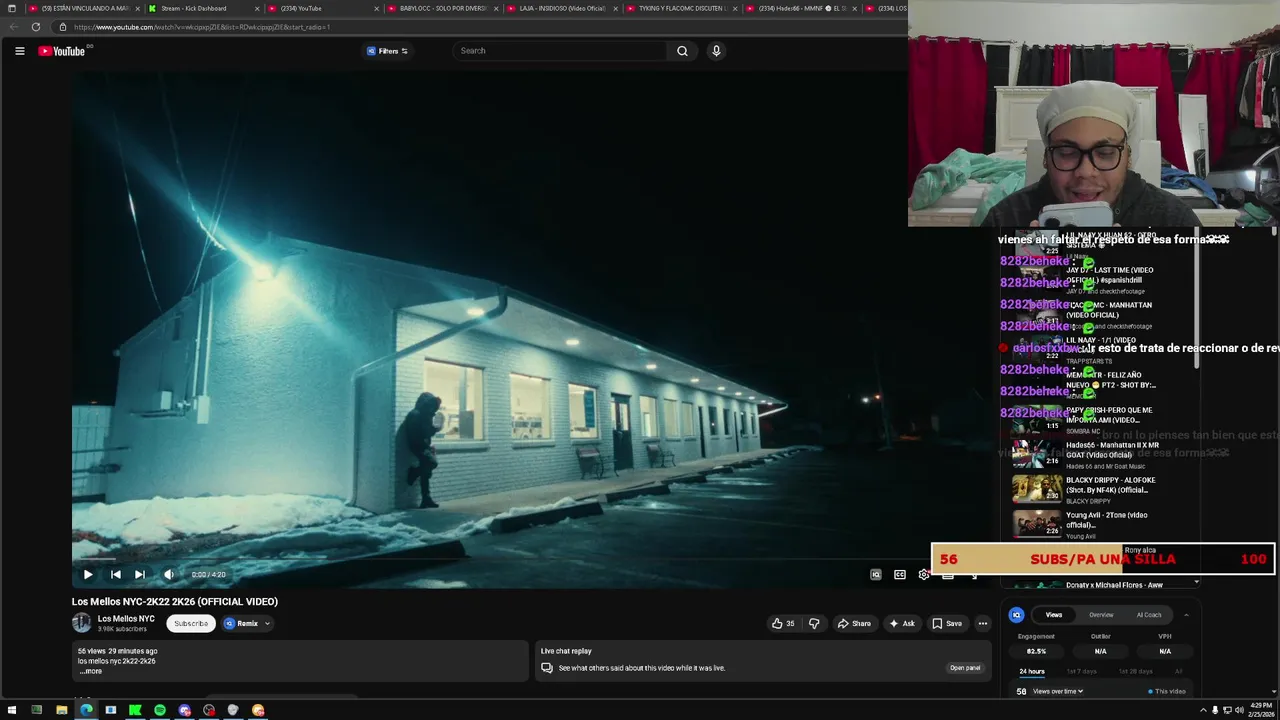Click the search magnifier button
Image resolution: width=1280 pixels, height=720 pixels.
click(682, 51)
